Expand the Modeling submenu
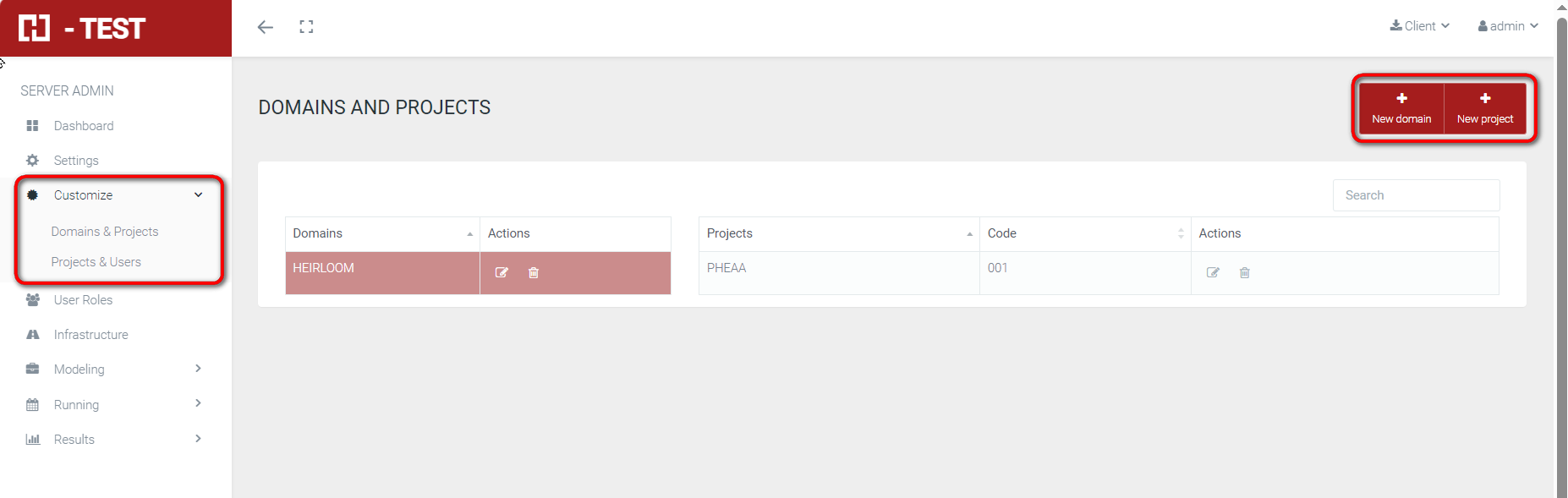This screenshot has width=1568, height=498. coord(198,369)
